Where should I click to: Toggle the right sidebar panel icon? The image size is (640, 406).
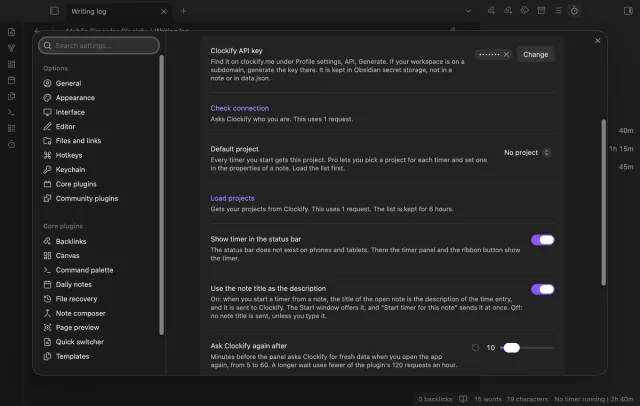tap(628, 11)
